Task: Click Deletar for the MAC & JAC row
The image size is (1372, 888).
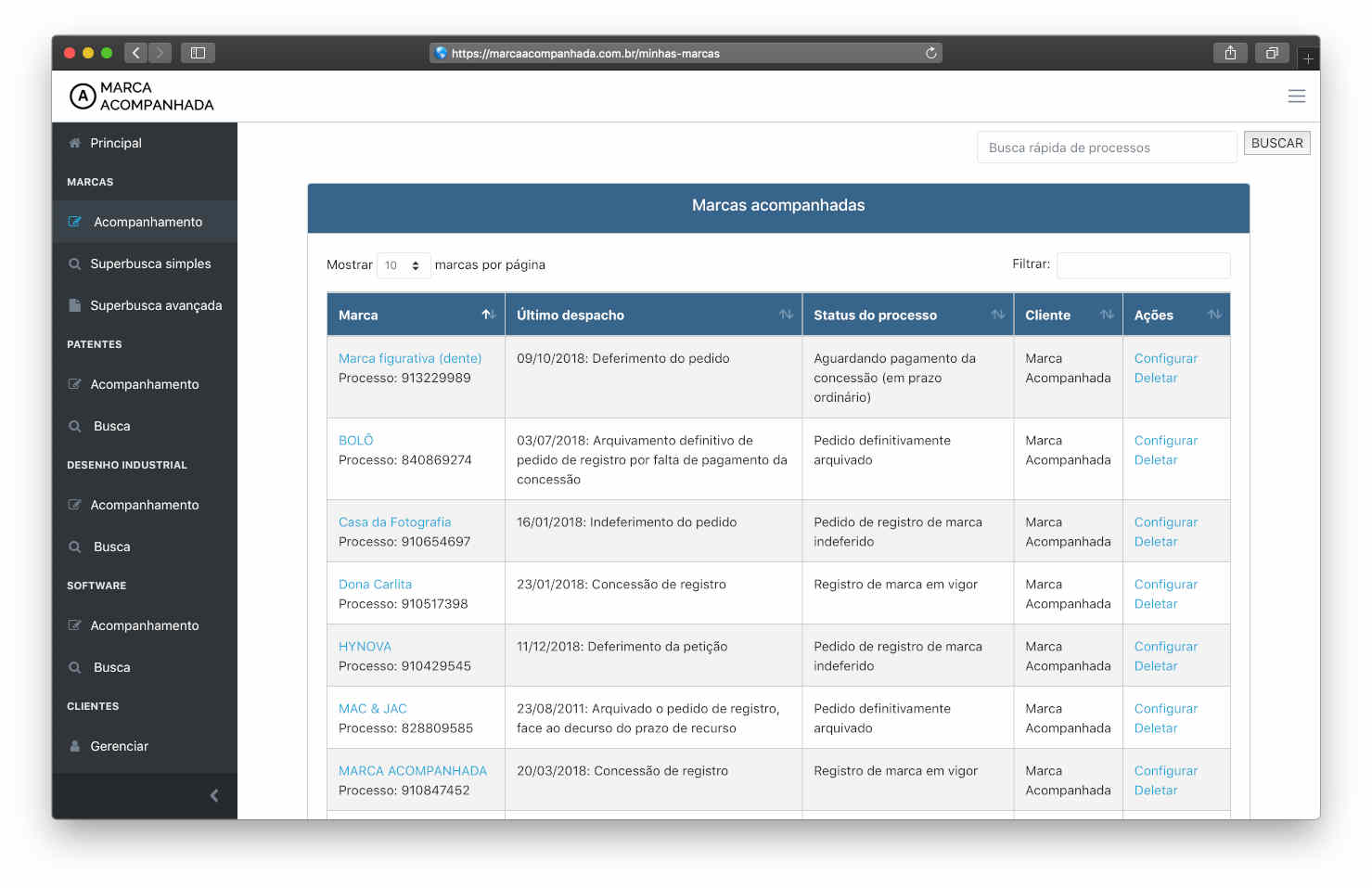Action: click(1156, 727)
